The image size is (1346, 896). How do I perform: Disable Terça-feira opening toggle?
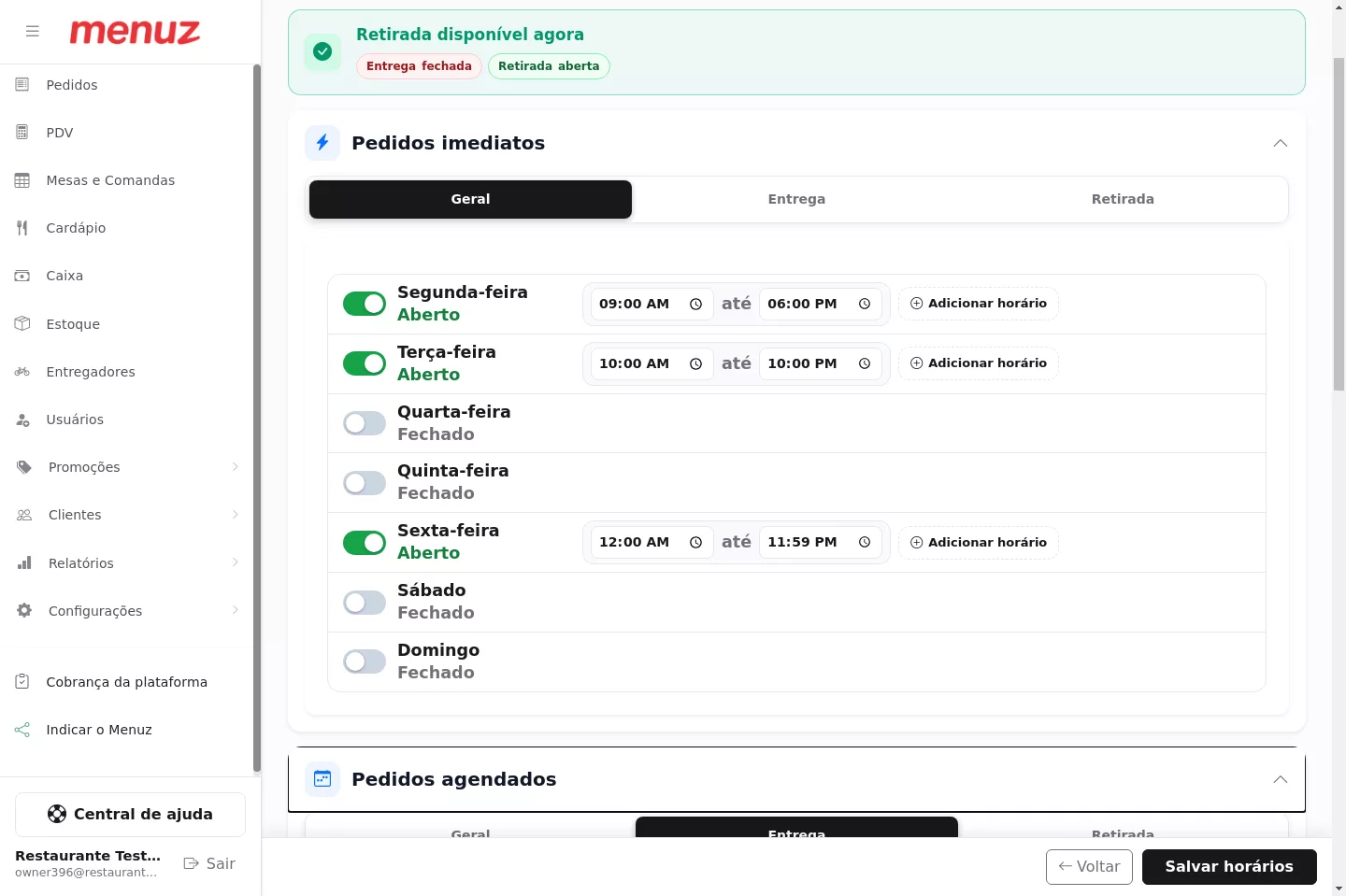point(365,363)
